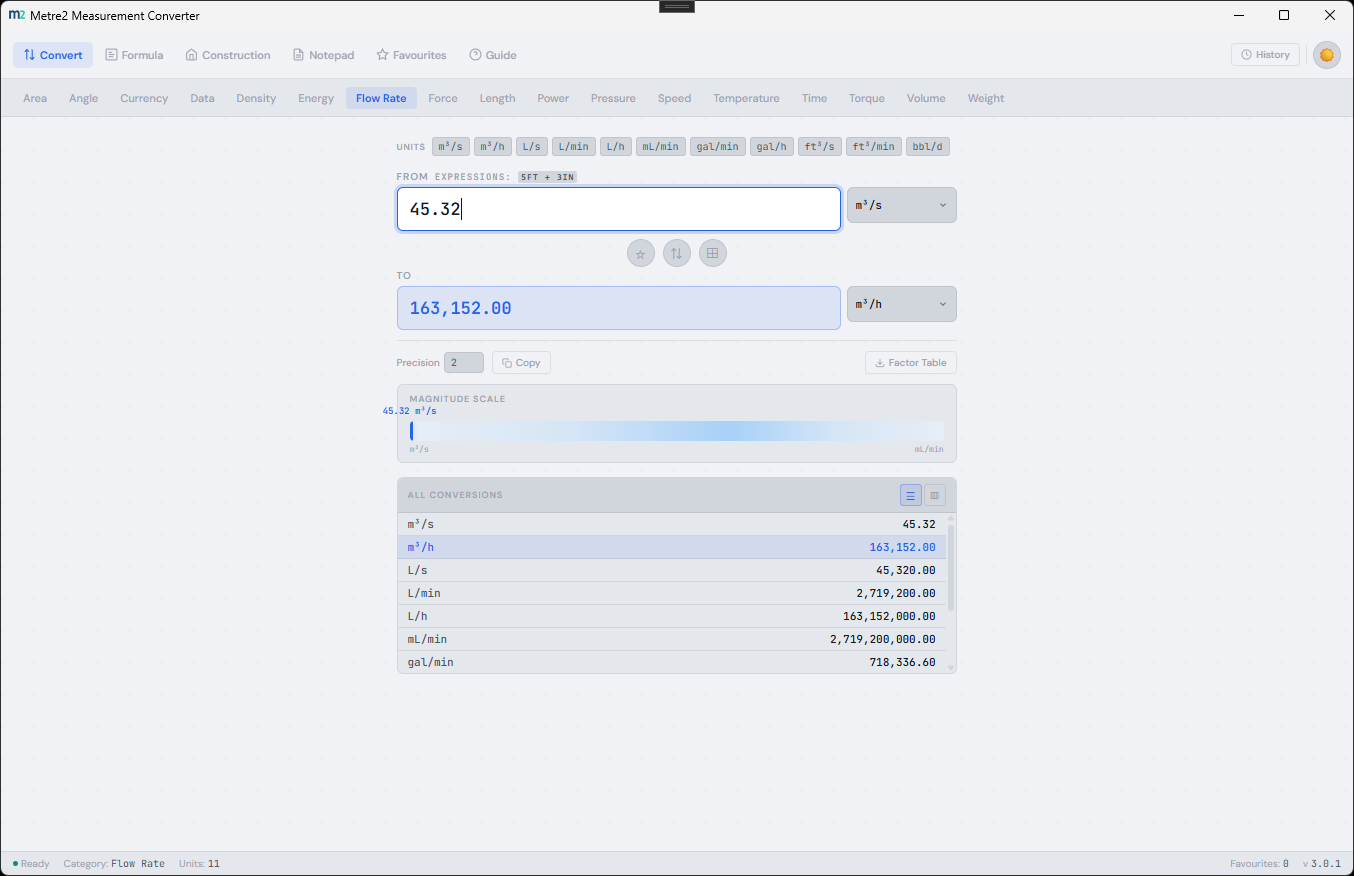Toggle the sun theme icon

(x=1326, y=55)
